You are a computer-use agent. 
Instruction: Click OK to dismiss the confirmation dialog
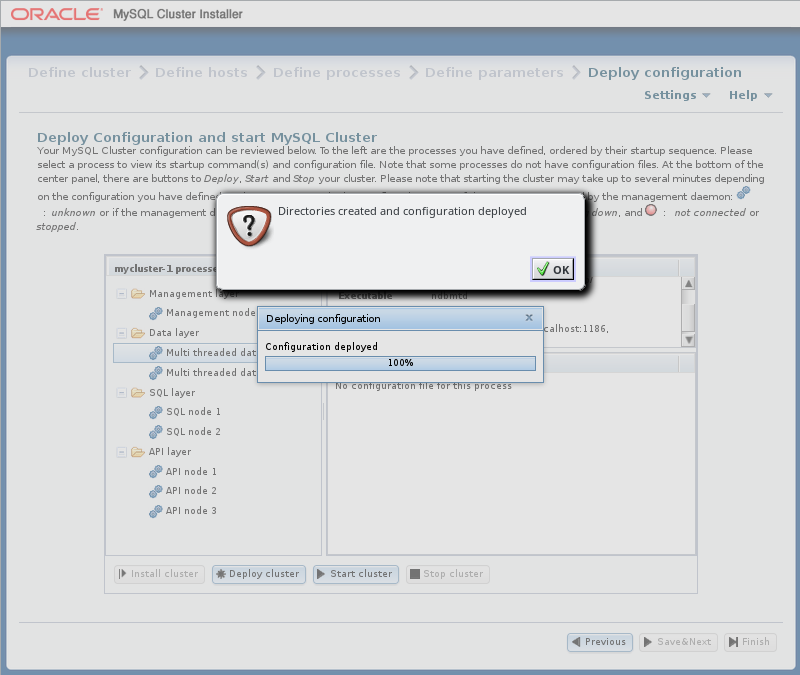[x=553, y=269]
